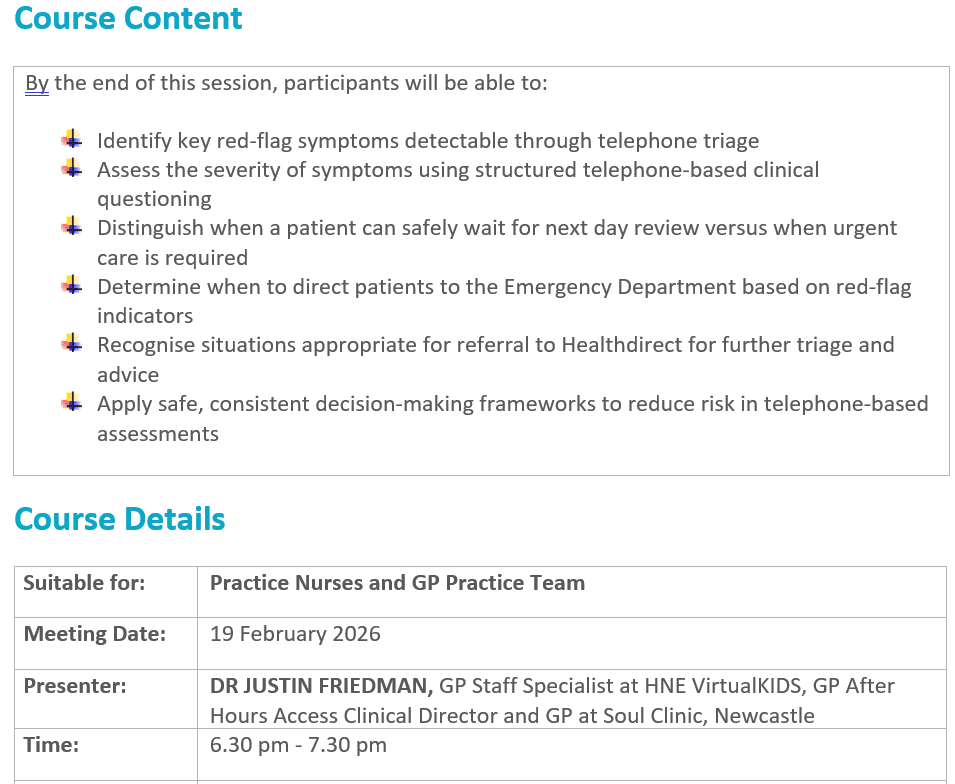955x784 pixels.
Task: Click the word "Healthdirect" in the objectives
Action: [x=622, y=345]
